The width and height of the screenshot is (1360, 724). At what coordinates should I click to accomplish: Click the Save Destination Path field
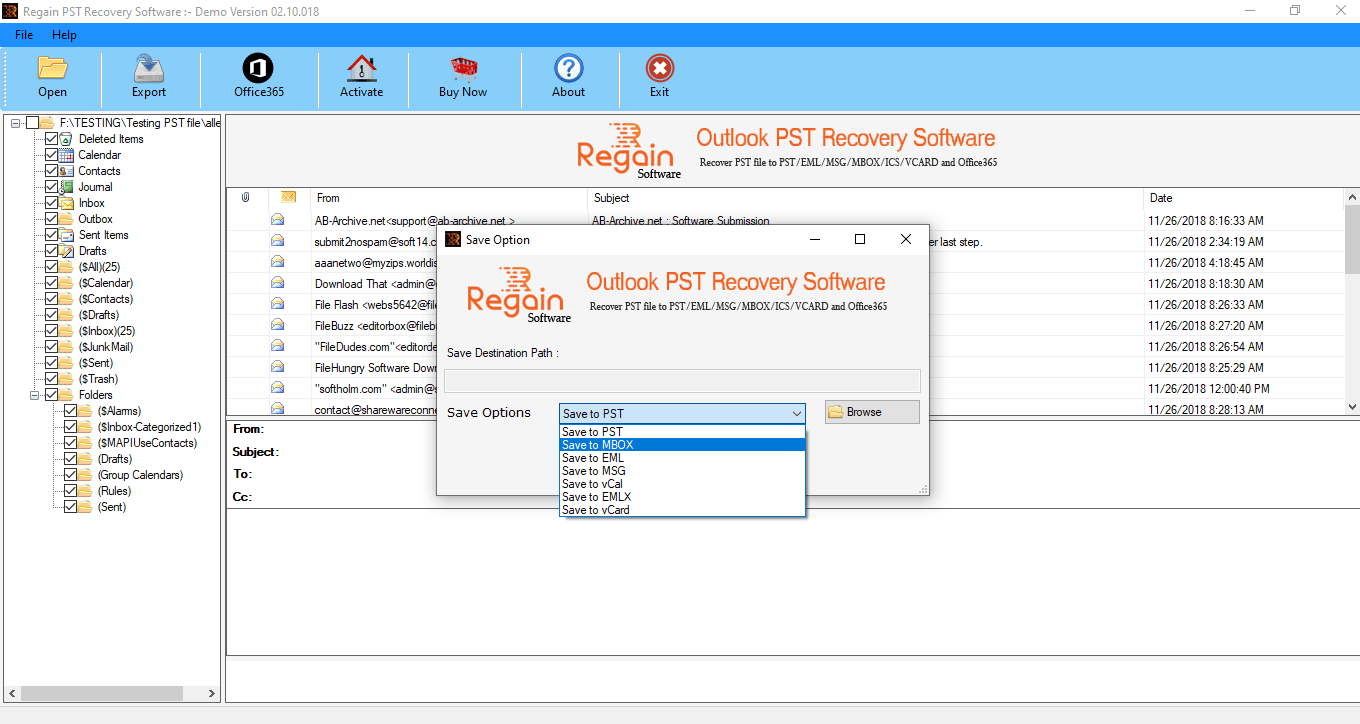(682, 380)
